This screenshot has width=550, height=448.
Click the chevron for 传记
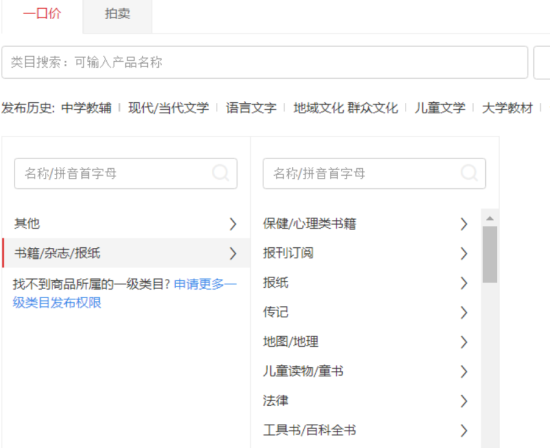(x=464, y=312)
